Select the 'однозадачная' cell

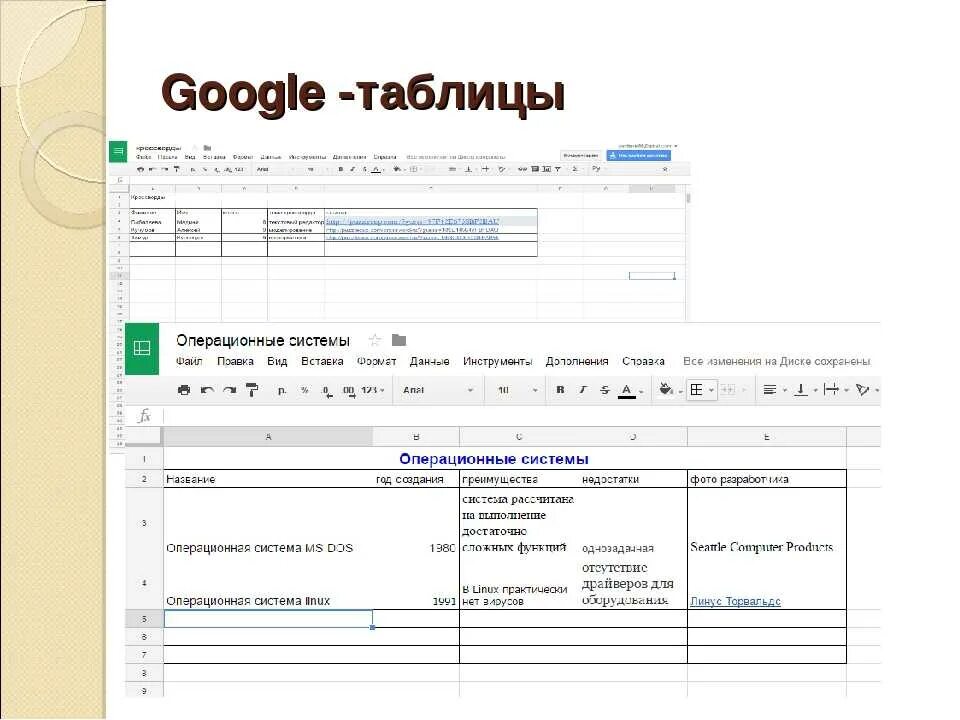pyautogui.click(x=633, y=523)
